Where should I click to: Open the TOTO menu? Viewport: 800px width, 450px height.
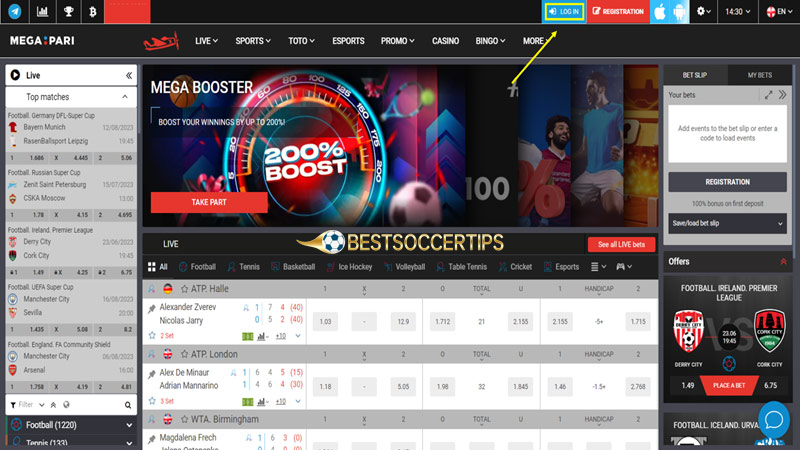[x=301, y=41]
